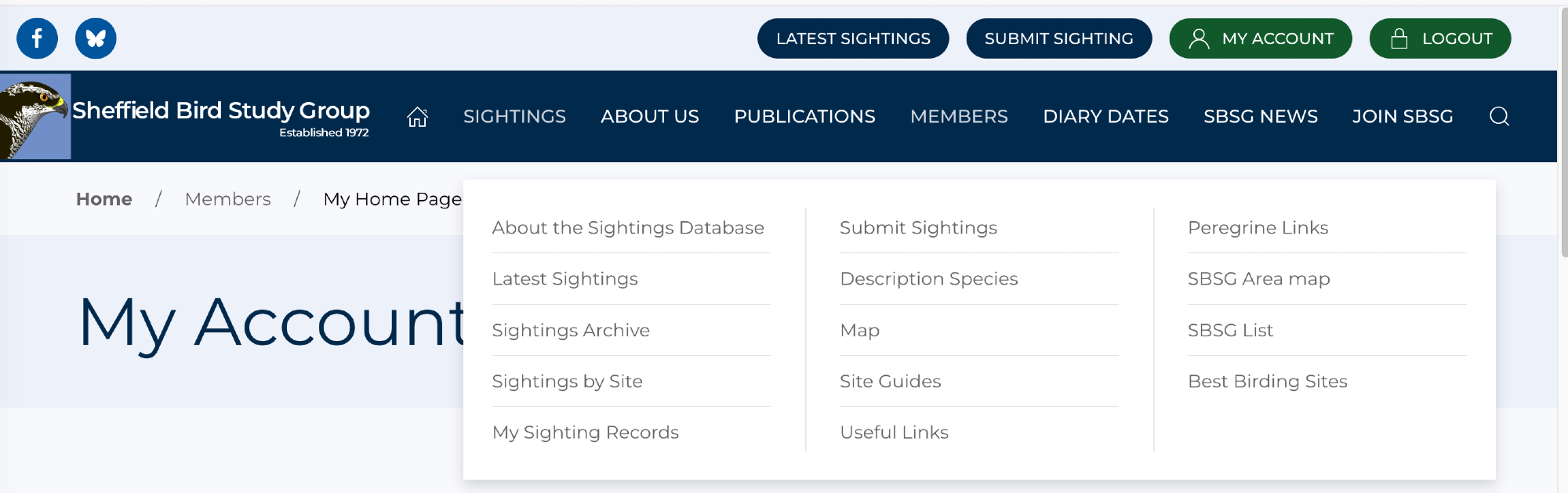Expand the Sightings nav menu
The image size is (1568, 493).
coord(514,117)
